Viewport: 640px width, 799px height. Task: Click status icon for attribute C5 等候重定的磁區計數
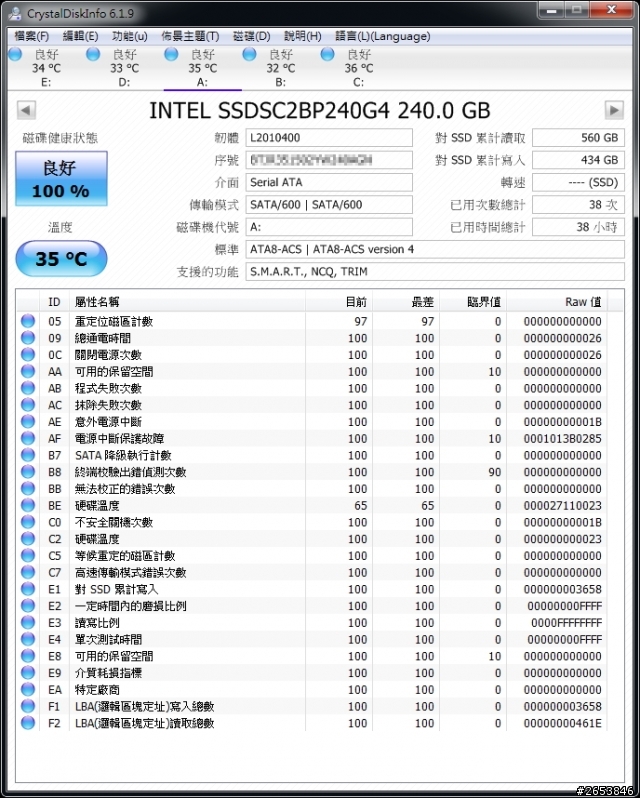28,555
